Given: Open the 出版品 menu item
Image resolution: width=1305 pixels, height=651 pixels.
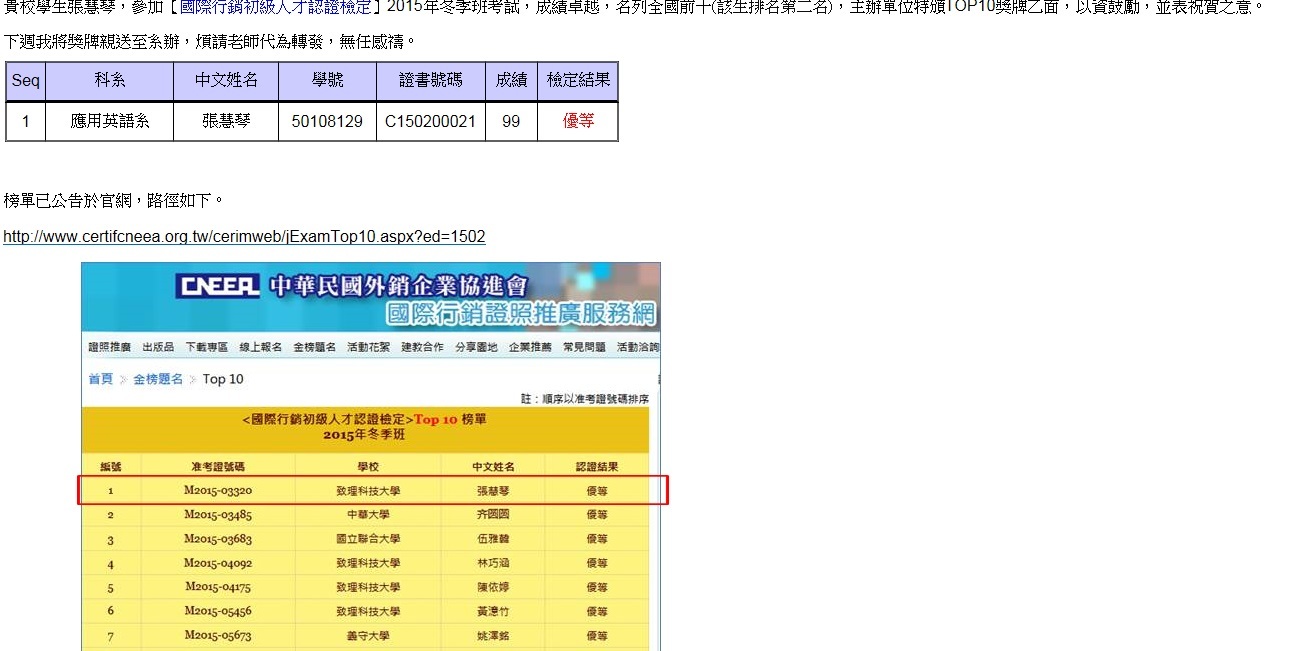Looking at the screenshot, I should coord(158,347).
